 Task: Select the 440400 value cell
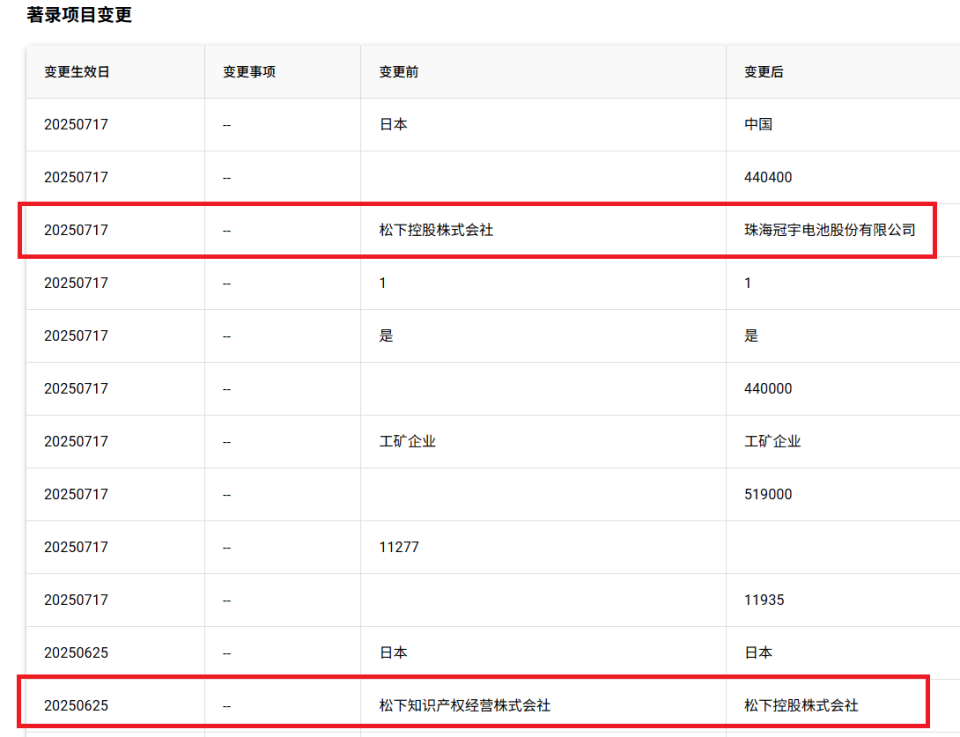coord(768,178)
